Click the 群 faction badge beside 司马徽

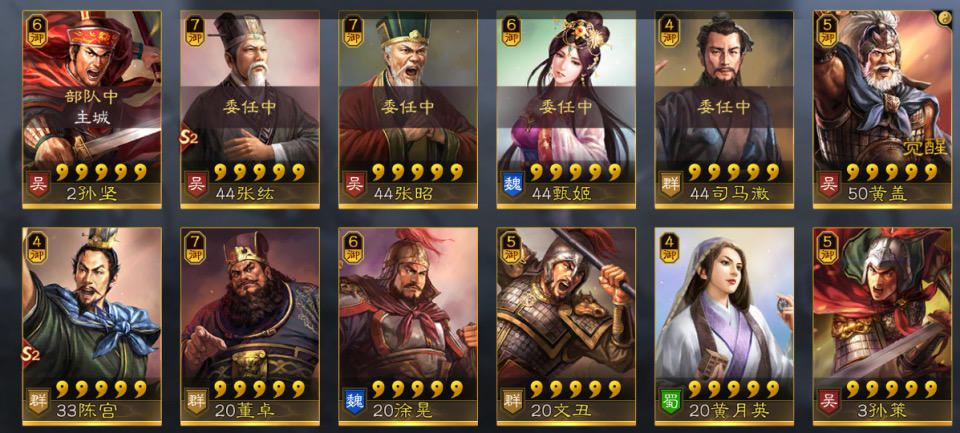coord(670,183)
